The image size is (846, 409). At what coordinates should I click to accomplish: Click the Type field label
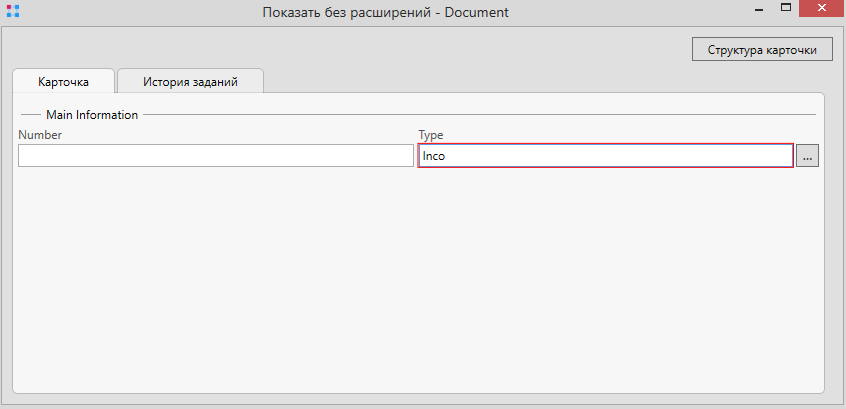[430, 134]
